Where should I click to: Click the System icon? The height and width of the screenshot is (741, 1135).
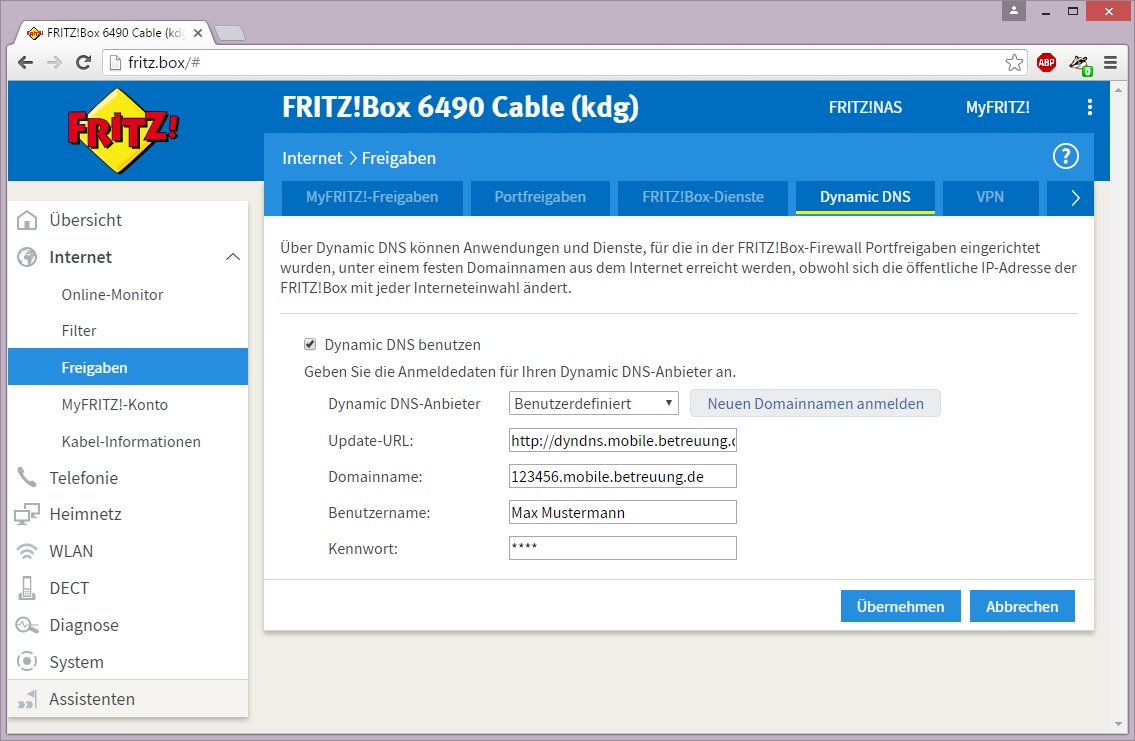click(27, 661)
